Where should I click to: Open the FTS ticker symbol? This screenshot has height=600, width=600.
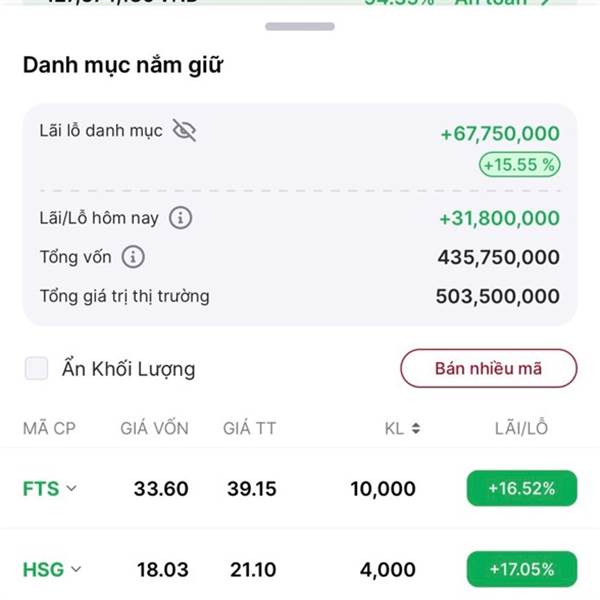point(41,489)
